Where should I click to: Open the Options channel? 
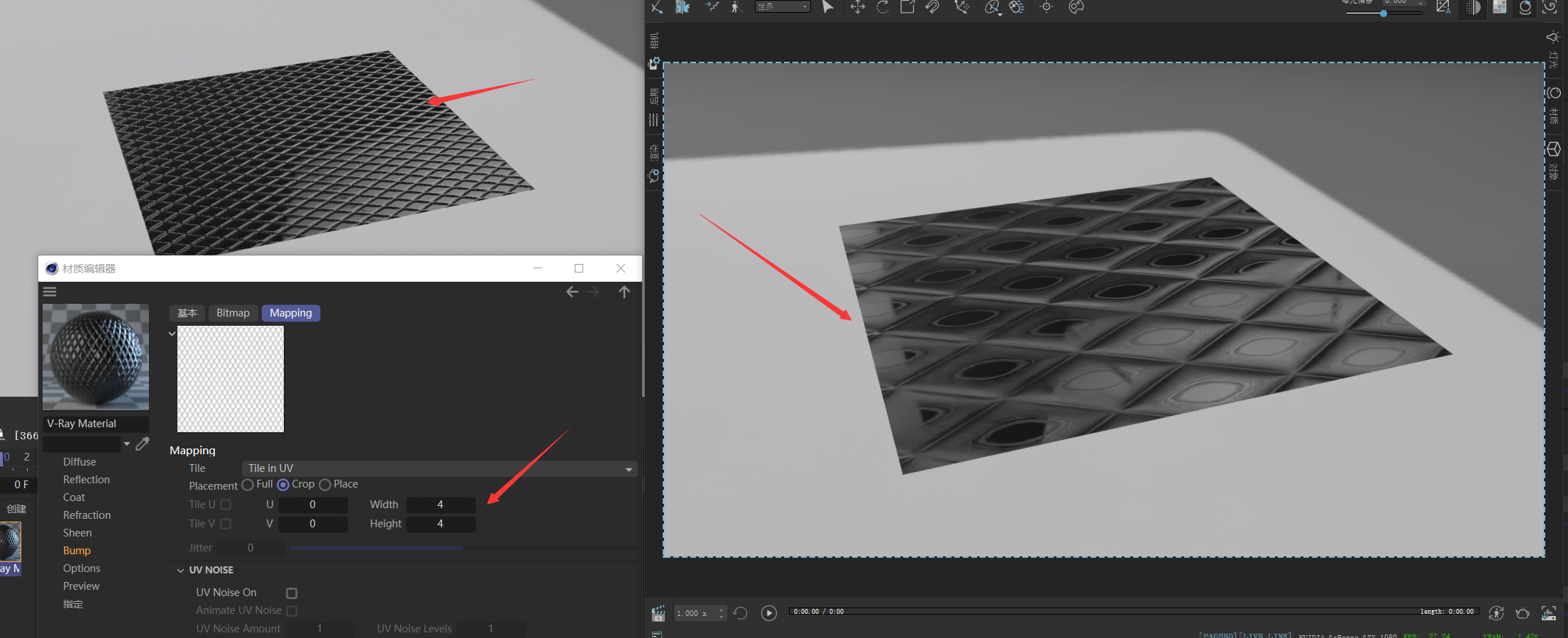point(82,568)
